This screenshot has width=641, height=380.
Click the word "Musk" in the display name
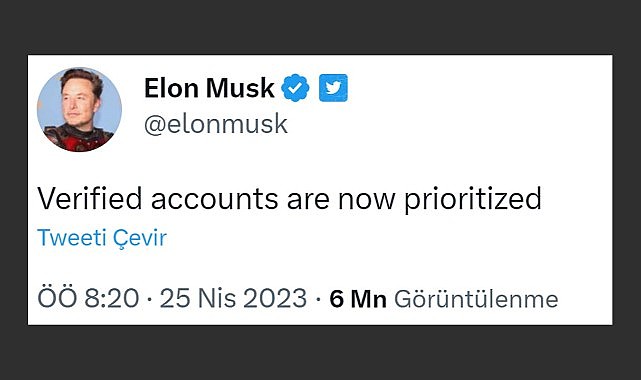[x=240, y=88]
